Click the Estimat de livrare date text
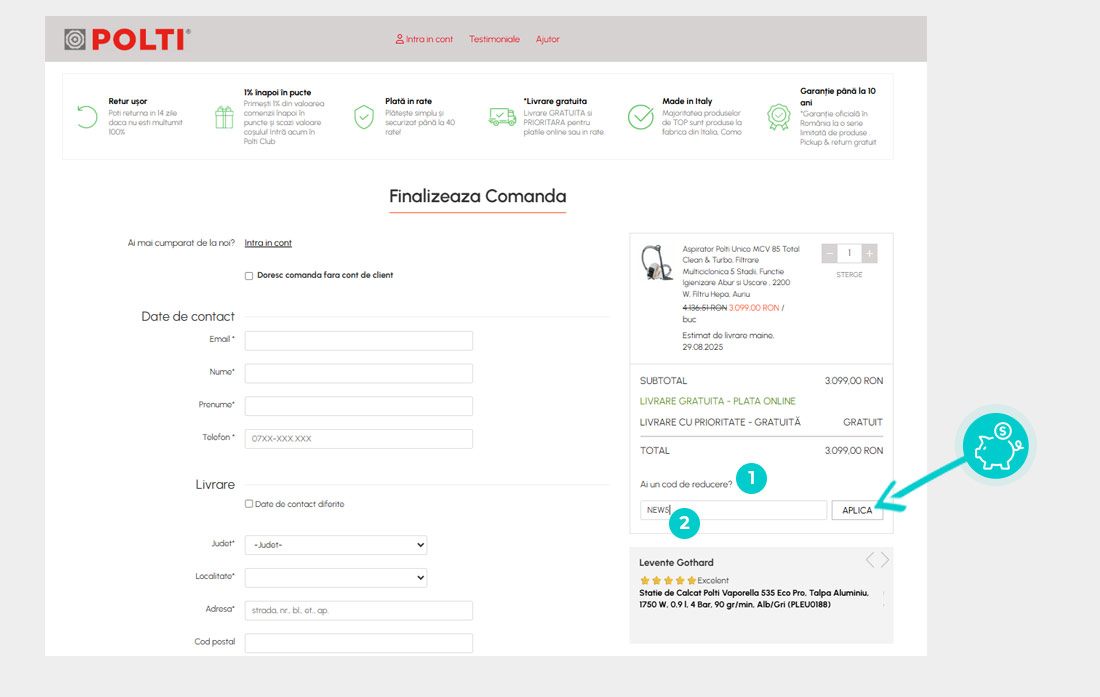Image resolution: width=1100 pixels, height=697 pixels. [728, 341]
